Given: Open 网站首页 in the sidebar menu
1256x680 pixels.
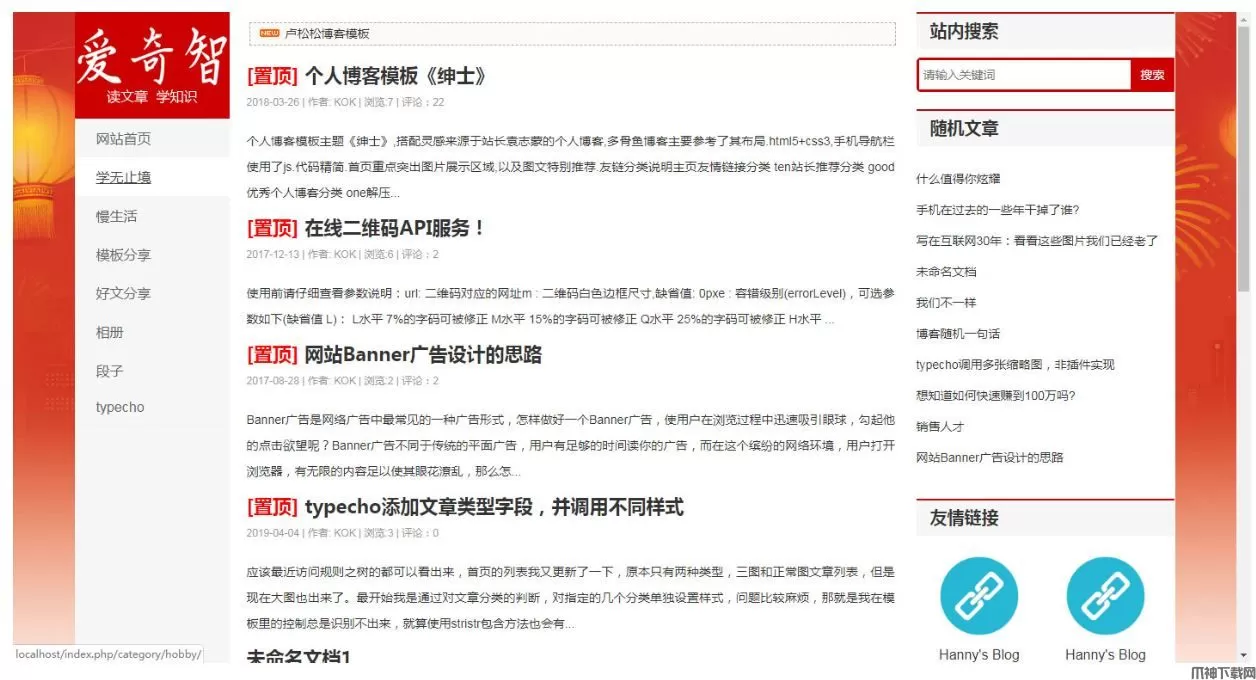Looking at the screenshot, I should (x=124, y=139).
